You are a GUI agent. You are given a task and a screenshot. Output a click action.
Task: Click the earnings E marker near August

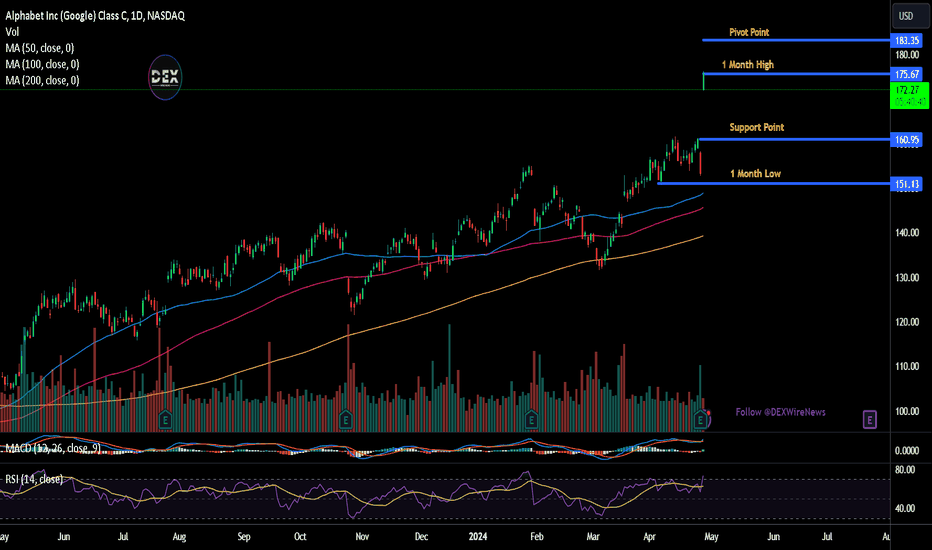(x=165, y=420)
